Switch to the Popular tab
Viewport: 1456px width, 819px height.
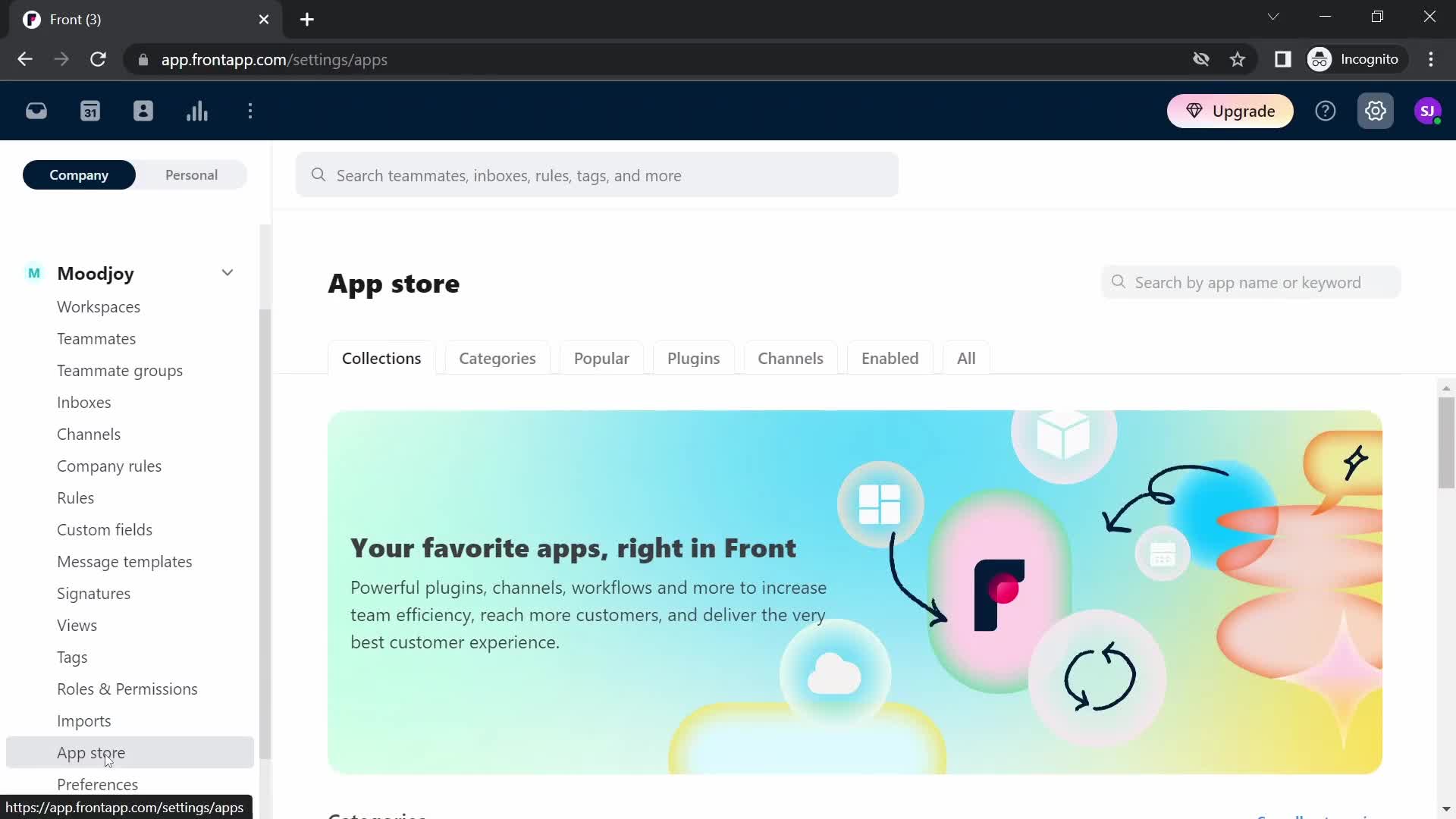[x=602, y=358]
